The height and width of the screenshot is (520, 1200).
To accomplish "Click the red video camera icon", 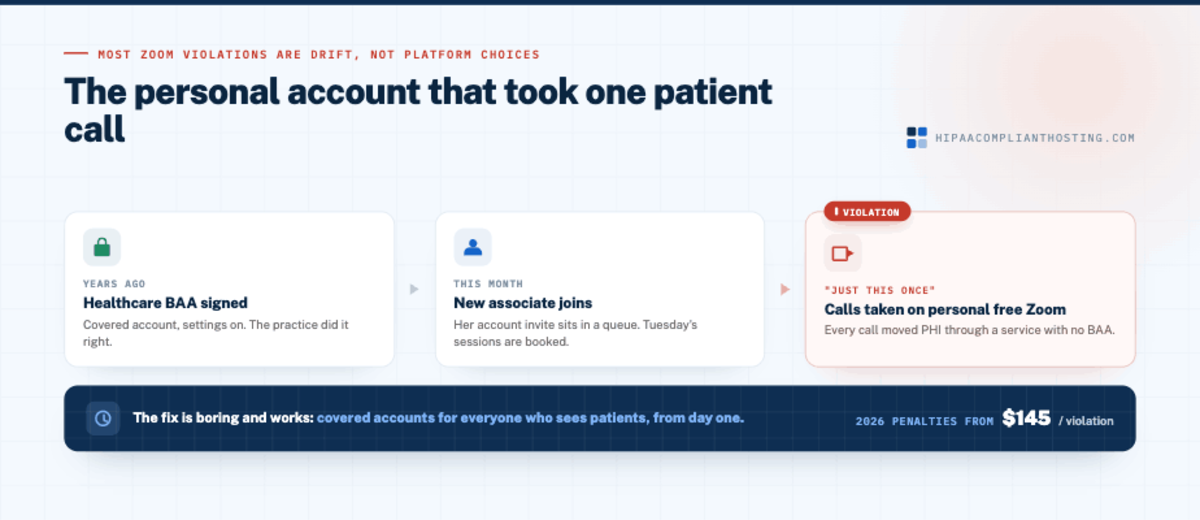I will tap(843, 253).
